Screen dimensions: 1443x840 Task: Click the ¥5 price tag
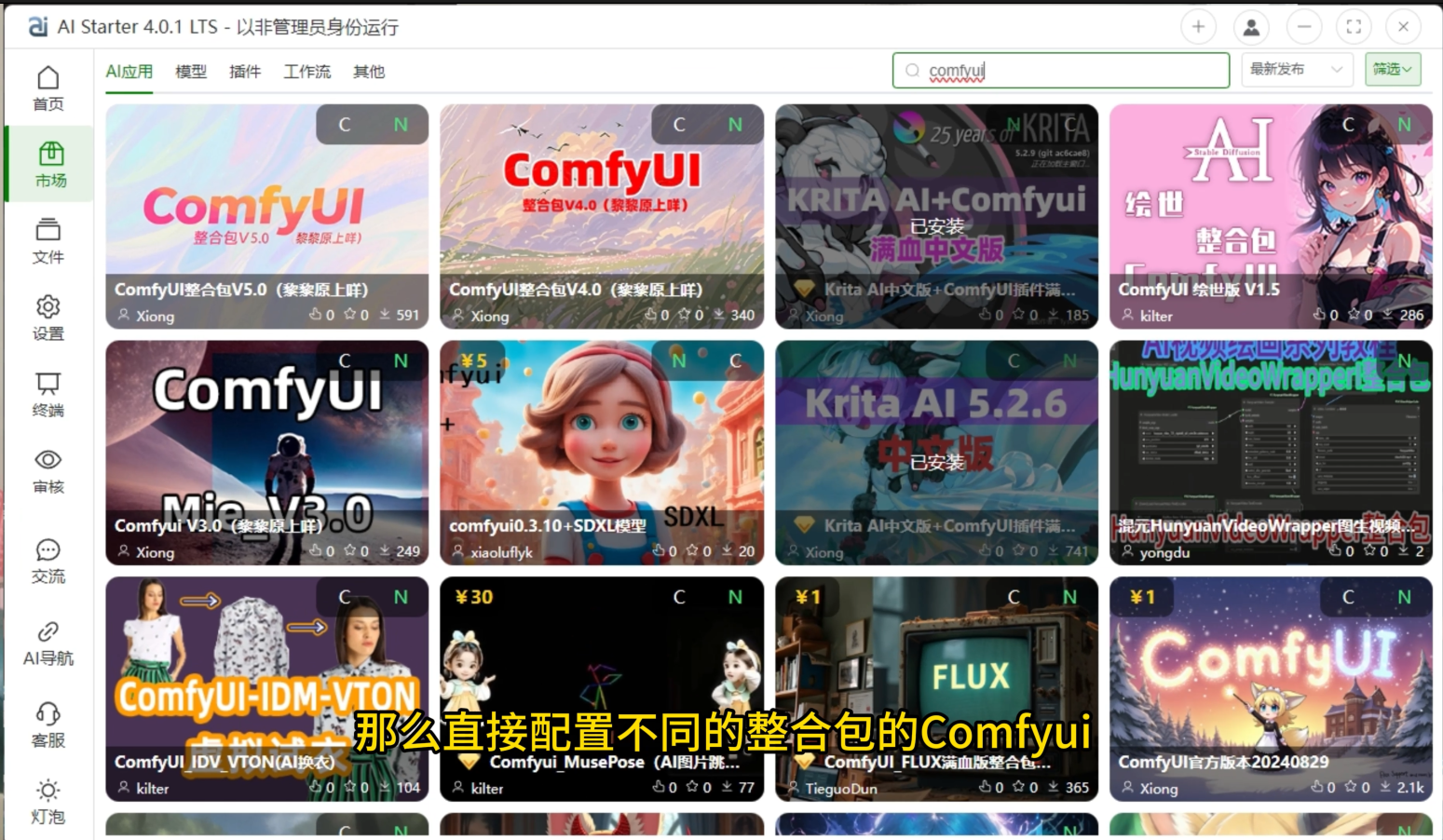[x=473, y=360]
